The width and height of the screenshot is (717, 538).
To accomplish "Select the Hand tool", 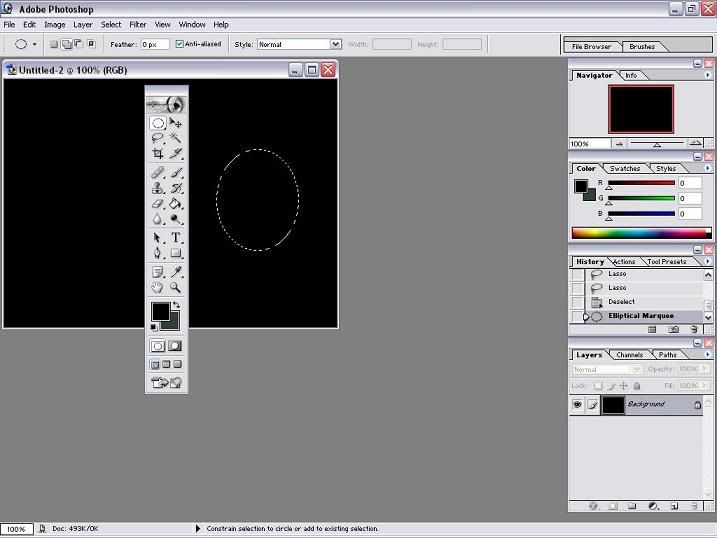I will 158,287.
